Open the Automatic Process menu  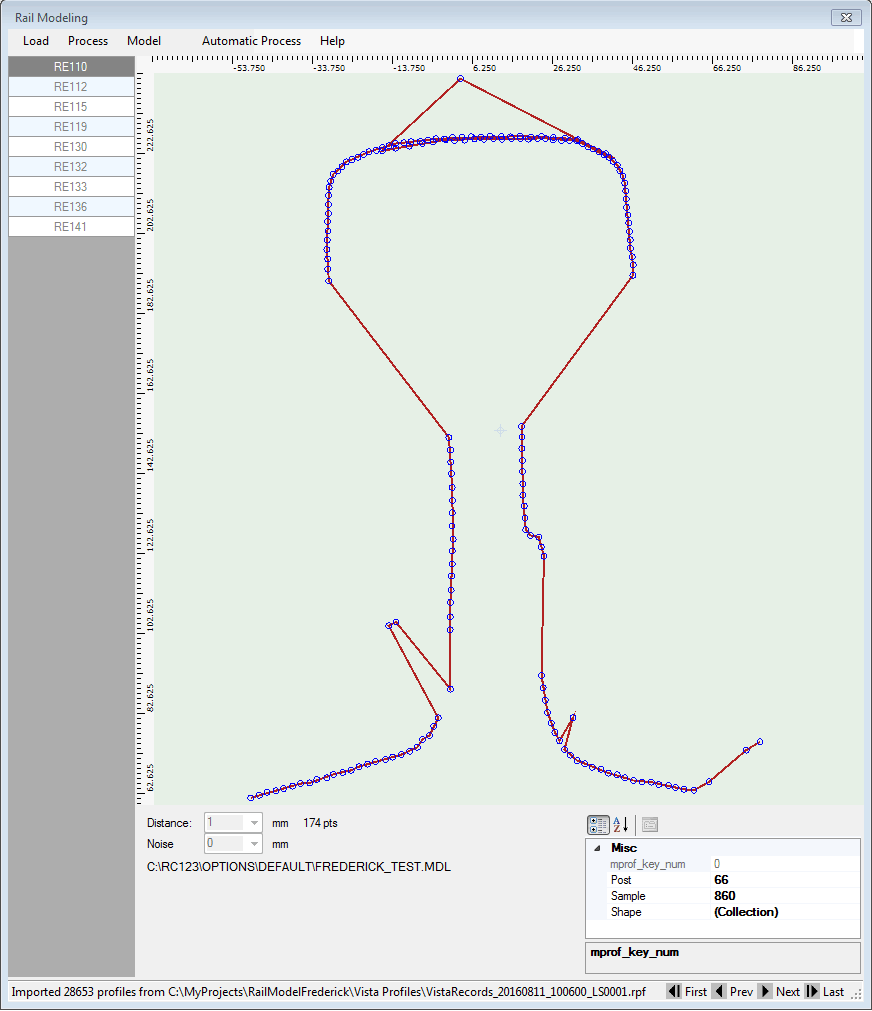tap(251, 41)
